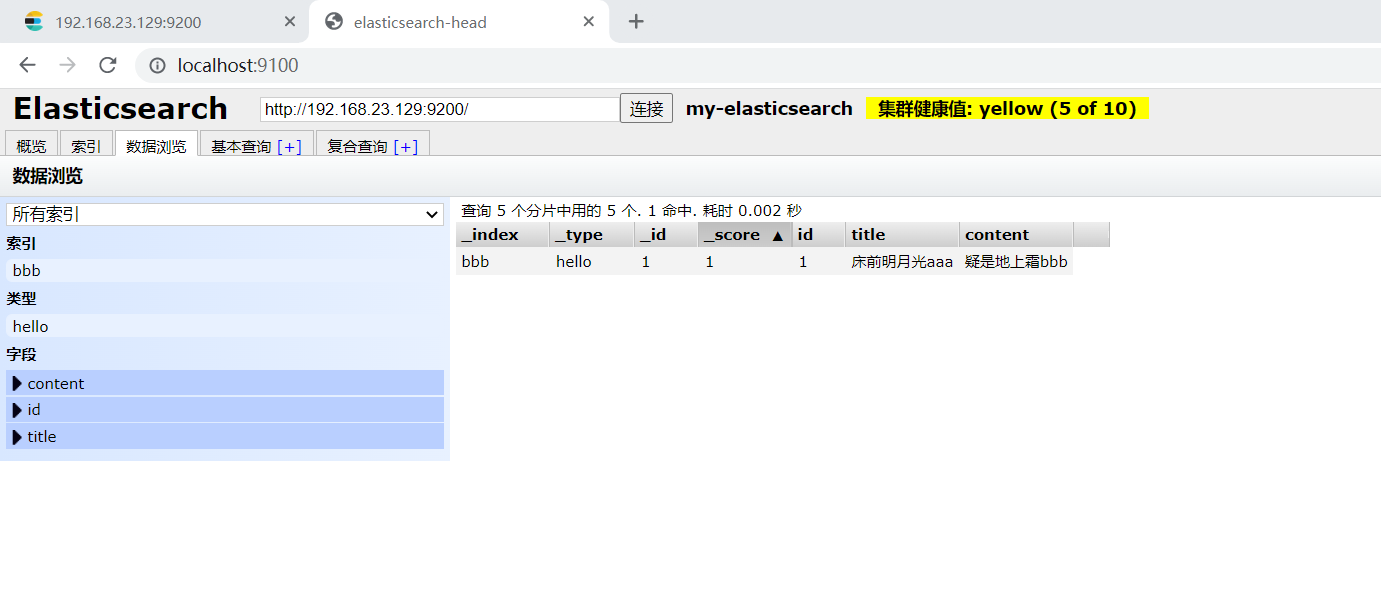Click site info icon in address bar

[157, 66]
